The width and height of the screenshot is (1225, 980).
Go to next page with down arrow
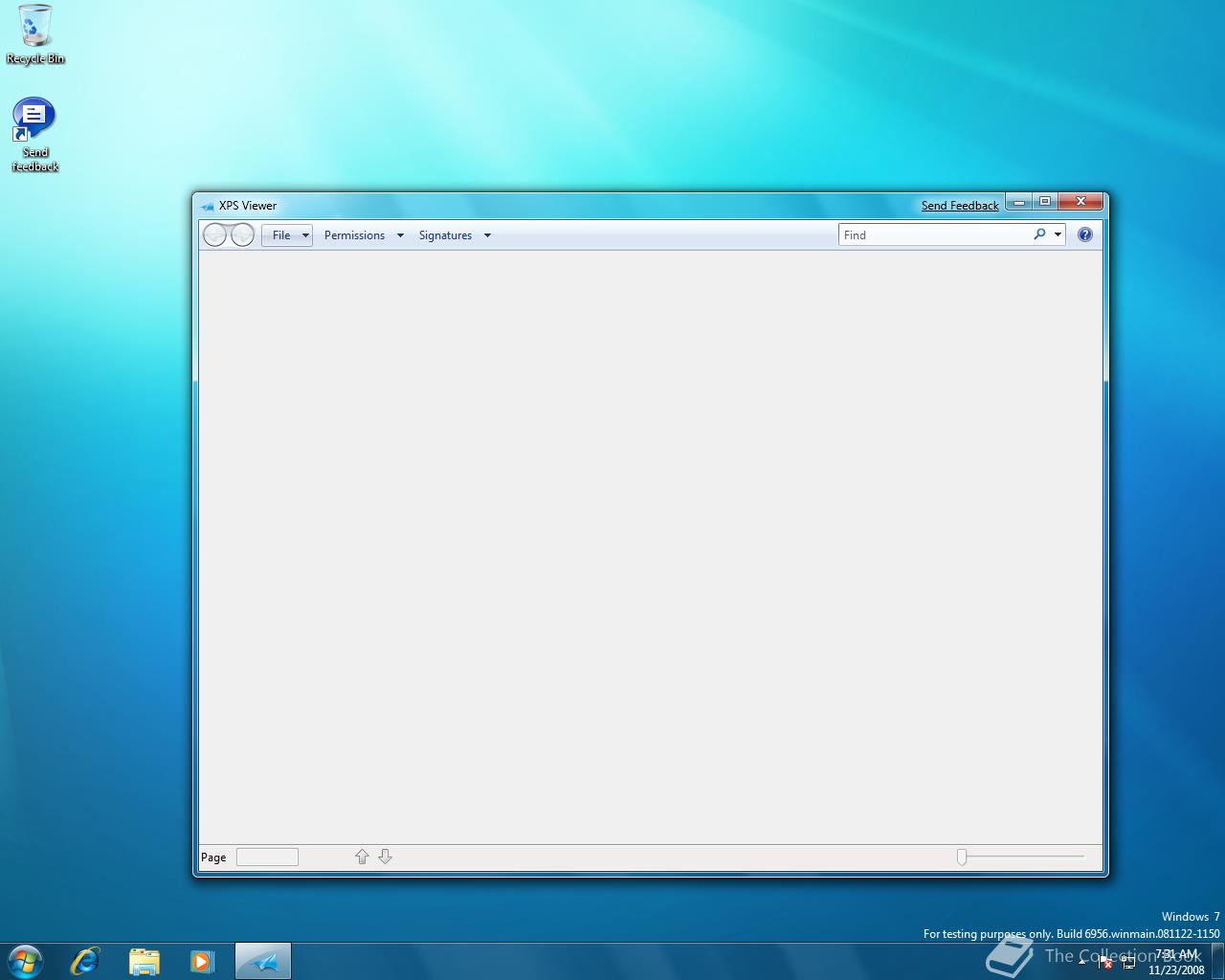click(385, 857)
